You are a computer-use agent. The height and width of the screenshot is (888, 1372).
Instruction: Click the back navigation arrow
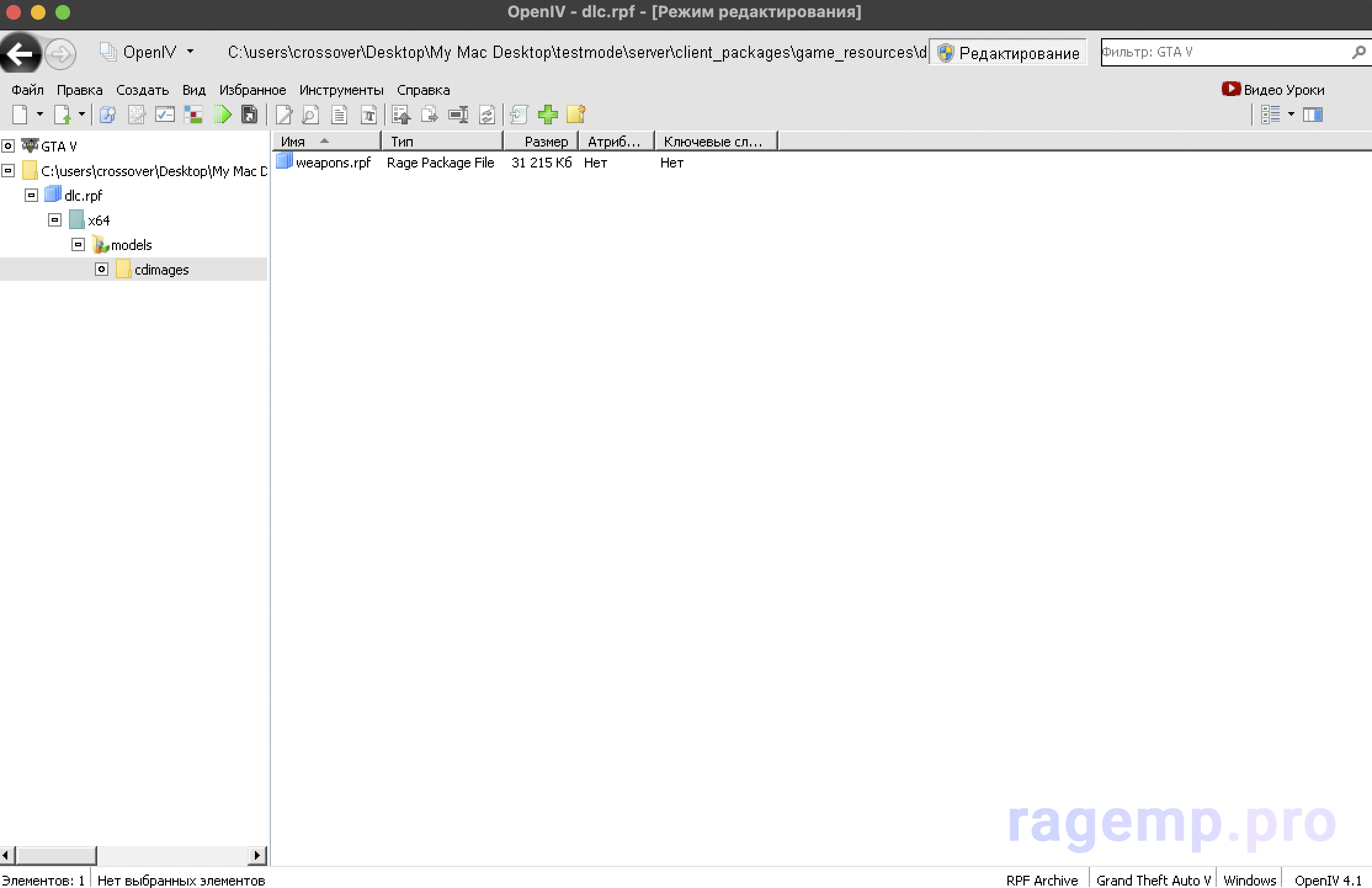(20, 54)
